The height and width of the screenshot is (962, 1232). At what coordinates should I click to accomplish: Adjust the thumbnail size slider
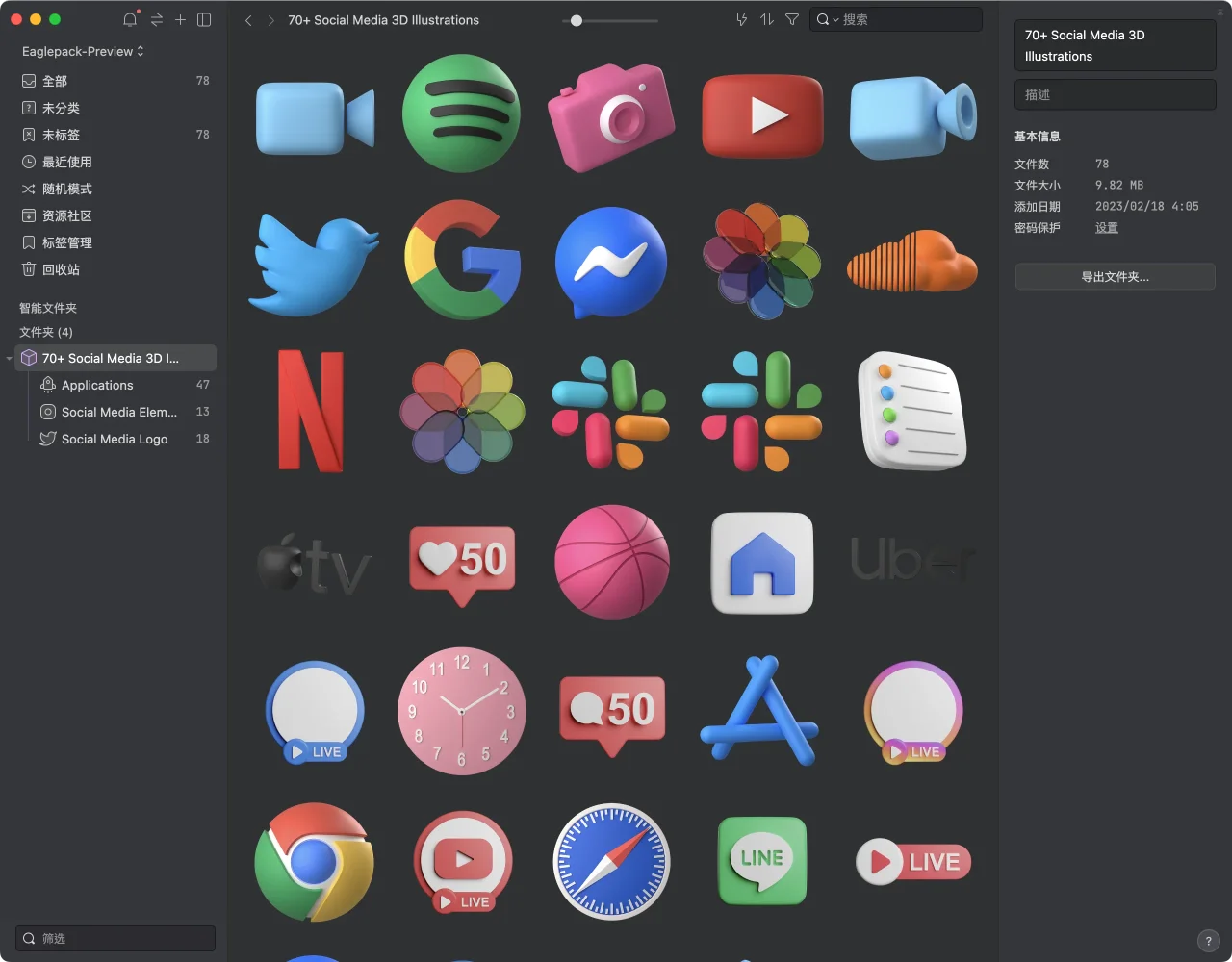pyautogui.click(x=610, y=20)
